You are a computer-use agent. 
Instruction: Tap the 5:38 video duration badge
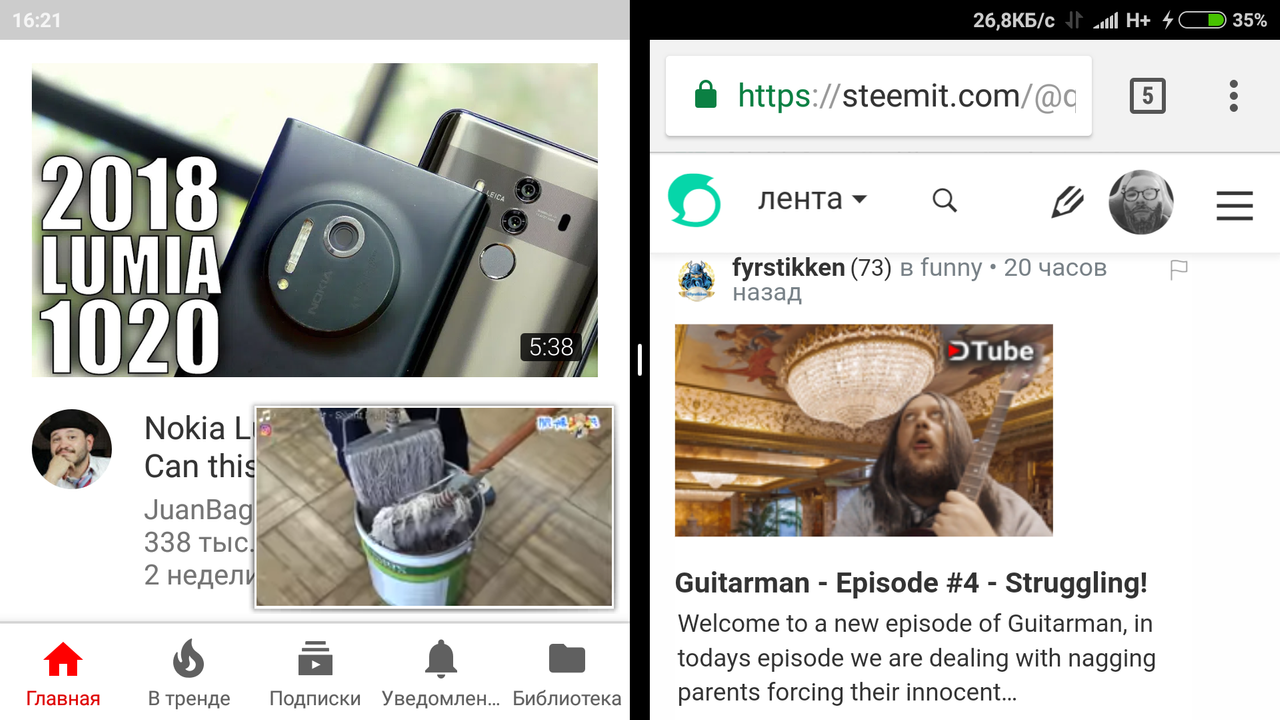click(551, 347)
